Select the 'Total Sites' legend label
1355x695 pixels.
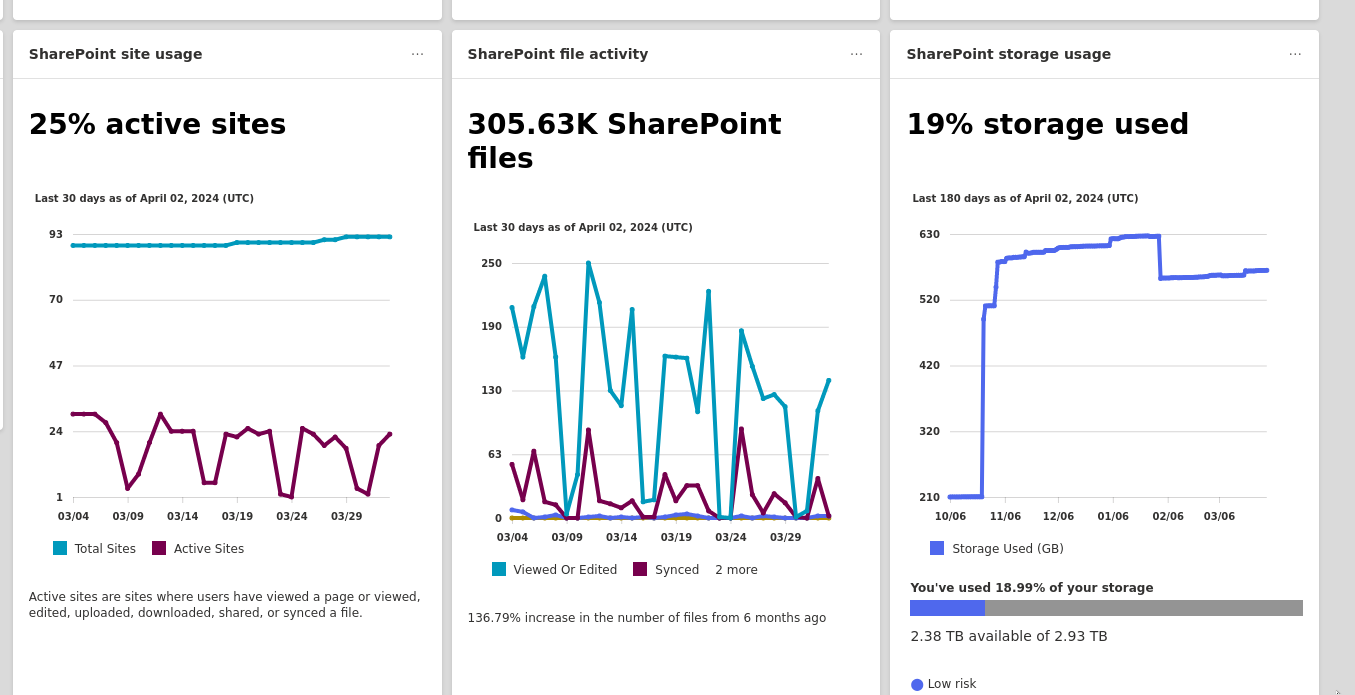[105, 549]
